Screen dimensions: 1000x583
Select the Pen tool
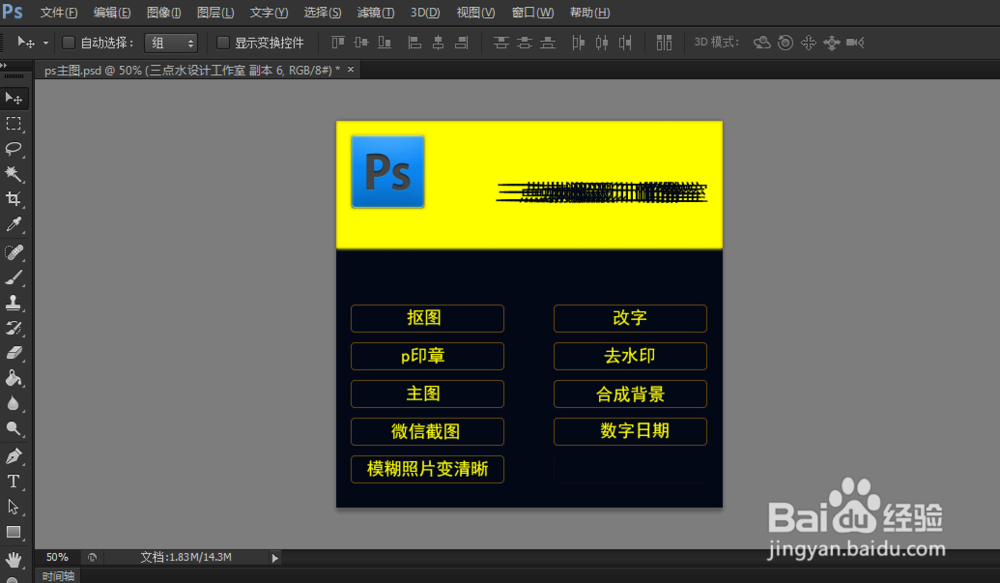pos(13,456)
